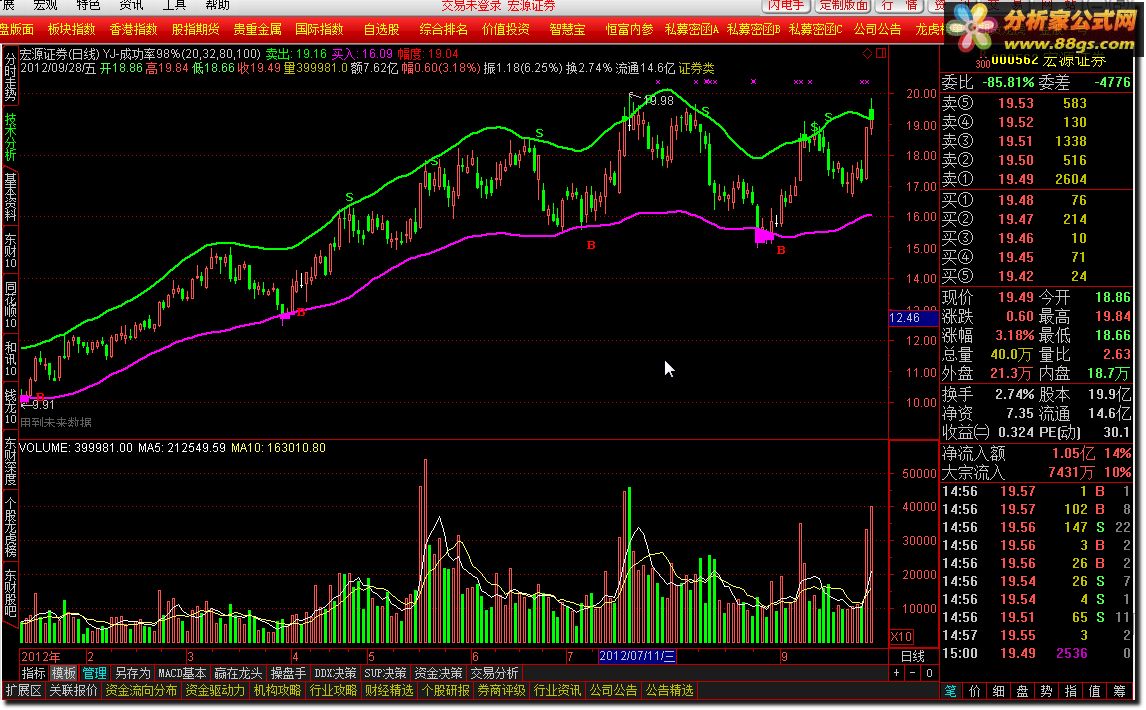The image size is (1146, 710).
Task: Open the 宏观 menu
Action: [x=45, y=5]
